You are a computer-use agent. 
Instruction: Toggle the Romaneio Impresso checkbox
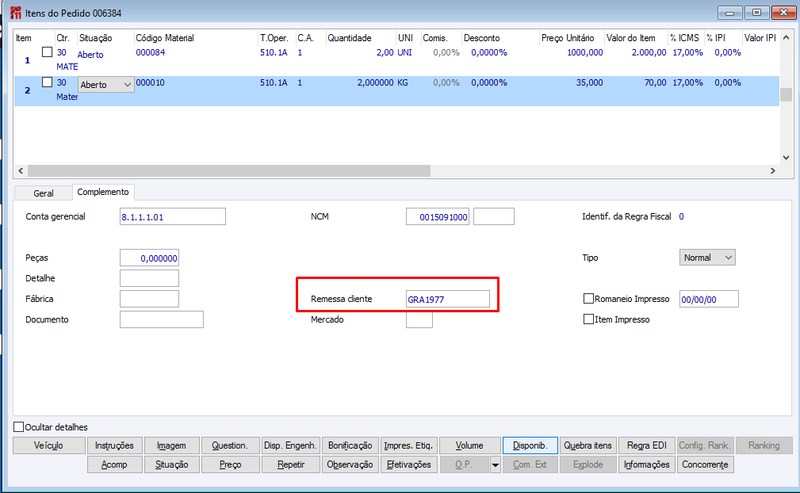(x=588, y=299)
